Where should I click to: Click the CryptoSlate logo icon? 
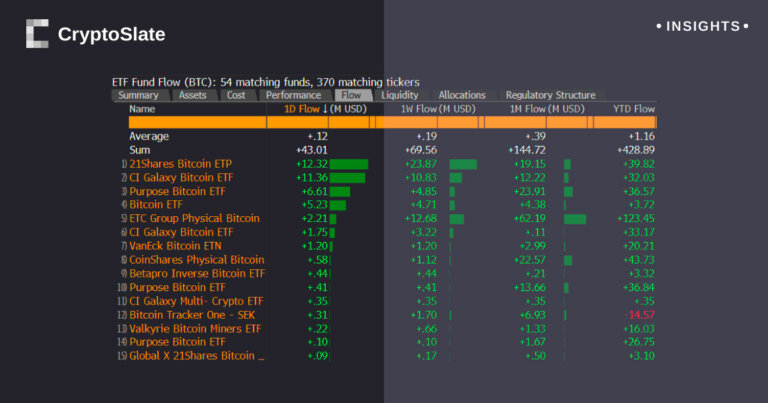[37, 34]
